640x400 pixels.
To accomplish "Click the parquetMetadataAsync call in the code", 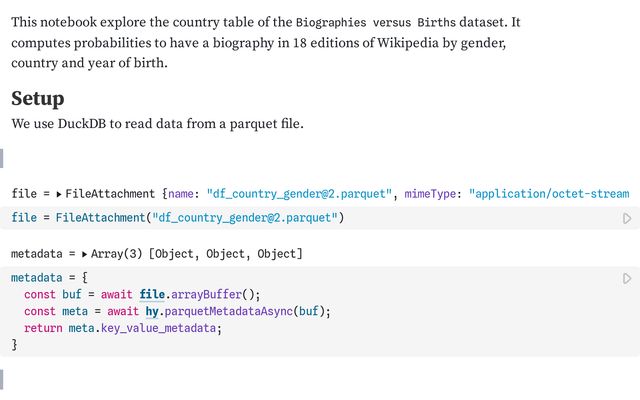I will pos(229,311).
